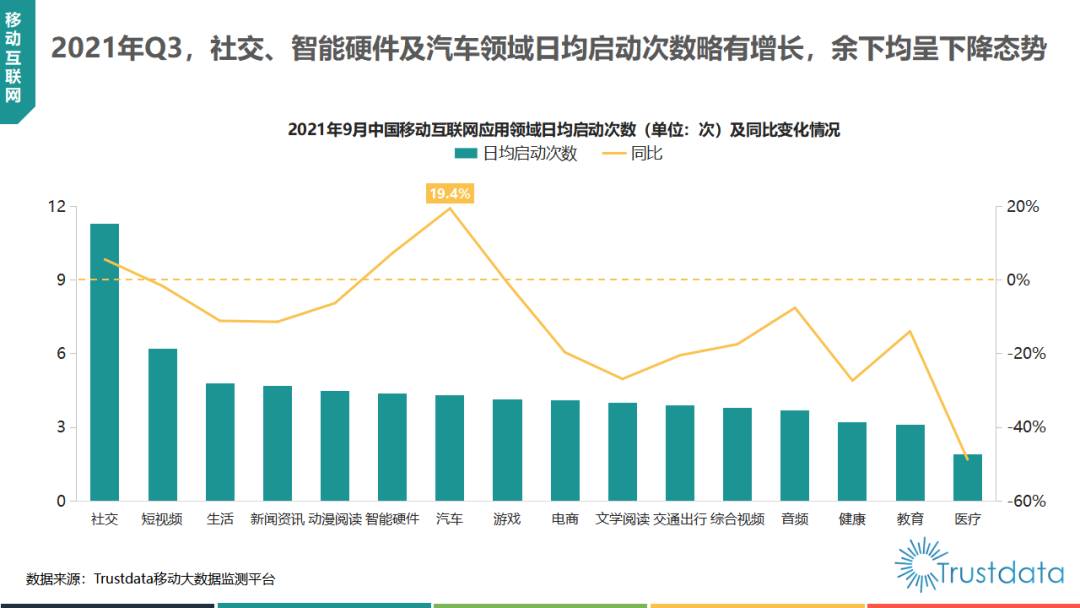The width and height of the screenshot is (1080, 608).
Task: Click the -60% right axis label
Action: (x=1023, y=501)
